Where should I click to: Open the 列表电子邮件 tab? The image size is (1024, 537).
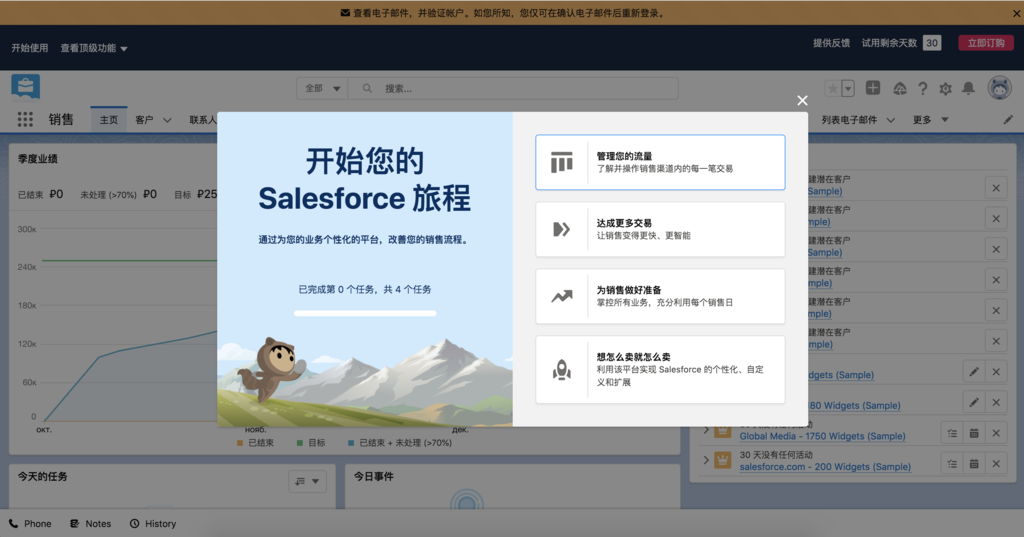pyautogui.click(x=848, y=120)
